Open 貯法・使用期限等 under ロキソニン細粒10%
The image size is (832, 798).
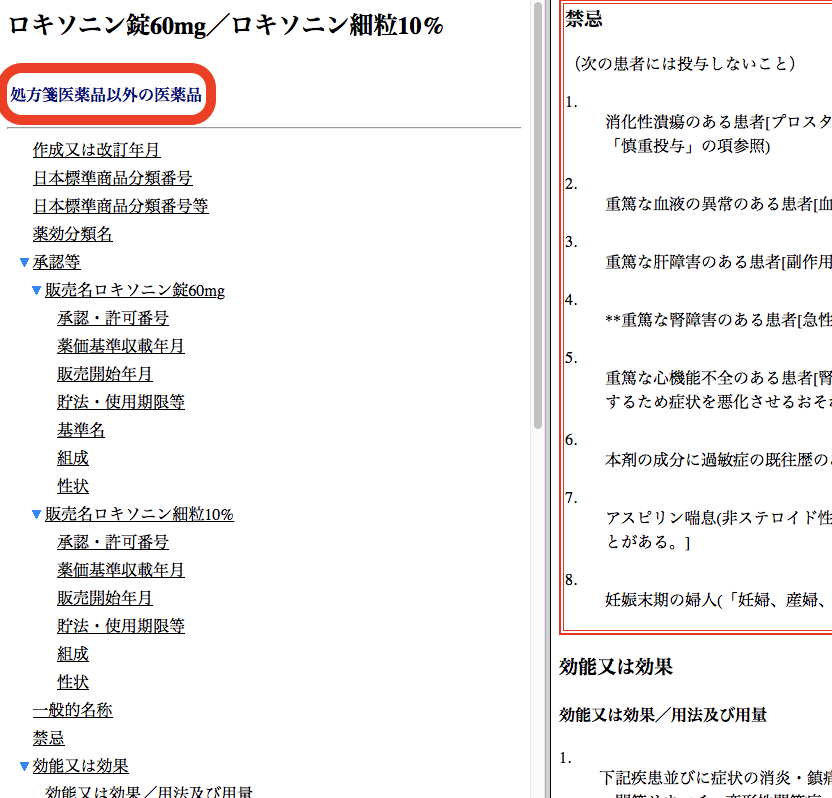pos(121,626)
